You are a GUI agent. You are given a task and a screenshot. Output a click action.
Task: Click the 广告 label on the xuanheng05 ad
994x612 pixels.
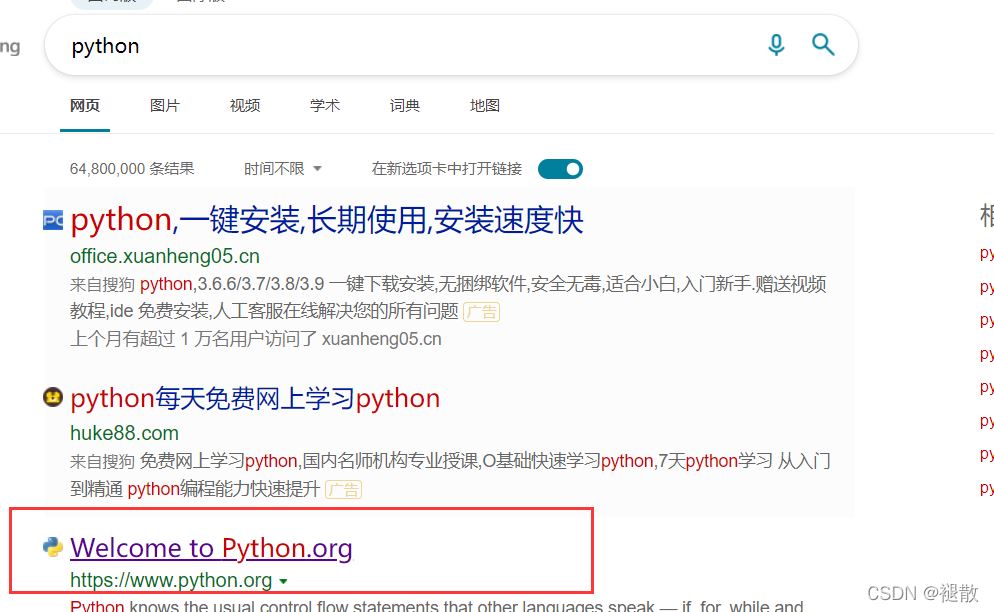(482, 311)
